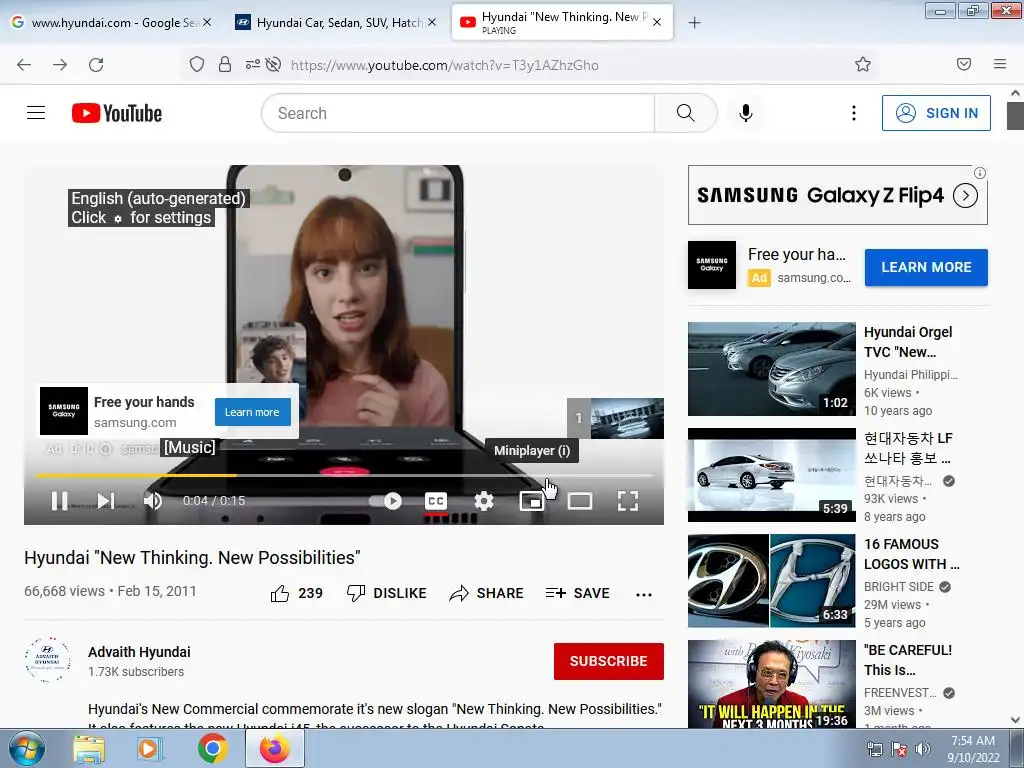Click the magnifier search button
This screenshot has height=768, width=1024.
(686, 113)
